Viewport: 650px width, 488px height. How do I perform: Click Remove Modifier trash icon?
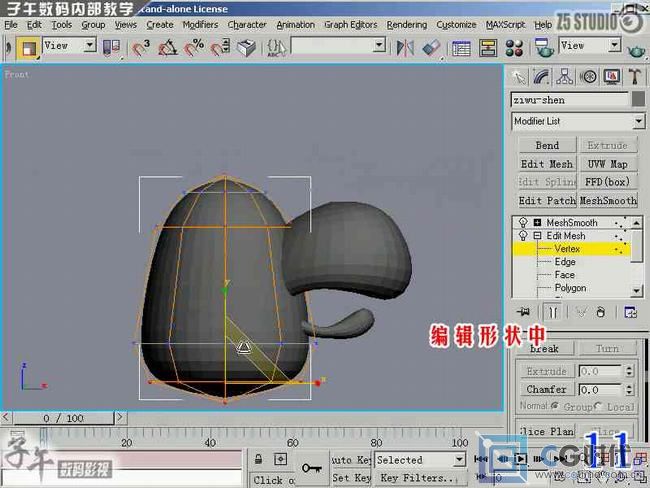pyautogui.click(x=601, y=312)
